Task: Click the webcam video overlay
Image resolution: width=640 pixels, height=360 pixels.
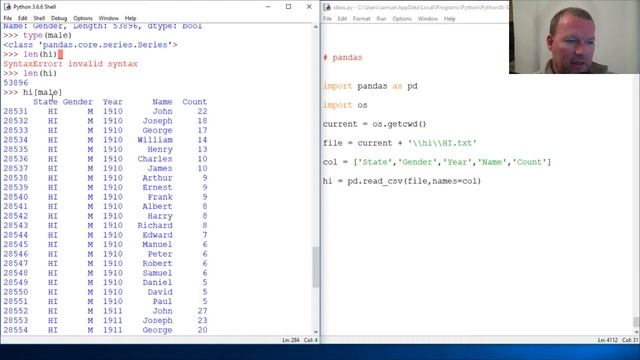Action: coord(574,37)
